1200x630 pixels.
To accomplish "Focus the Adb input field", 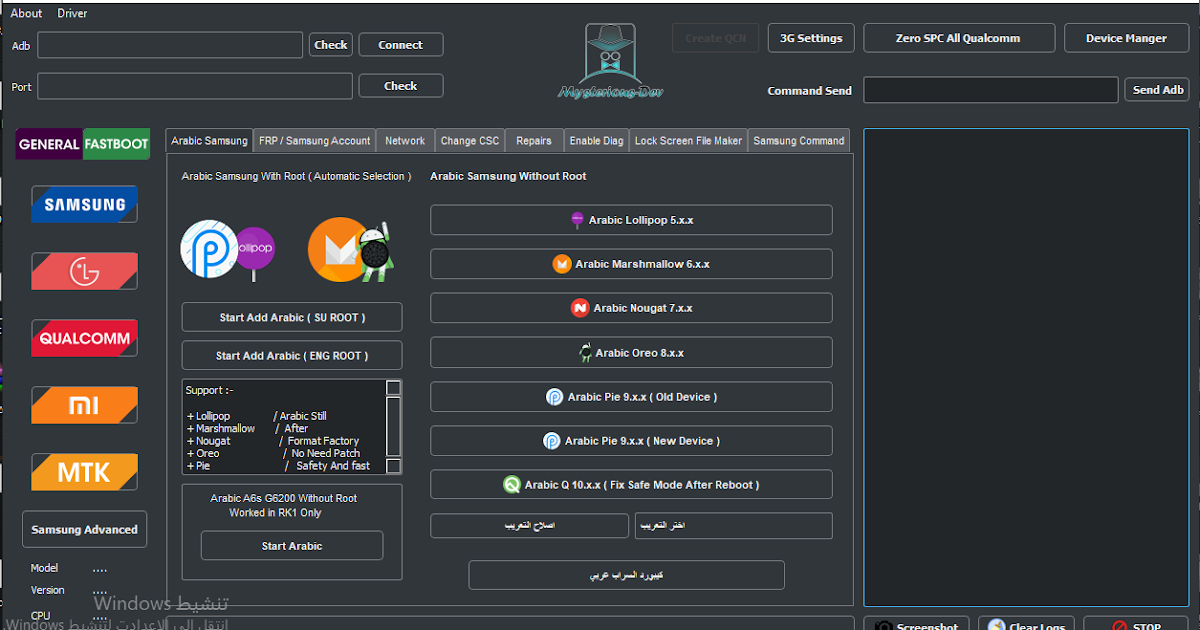I will click(170, 45).
